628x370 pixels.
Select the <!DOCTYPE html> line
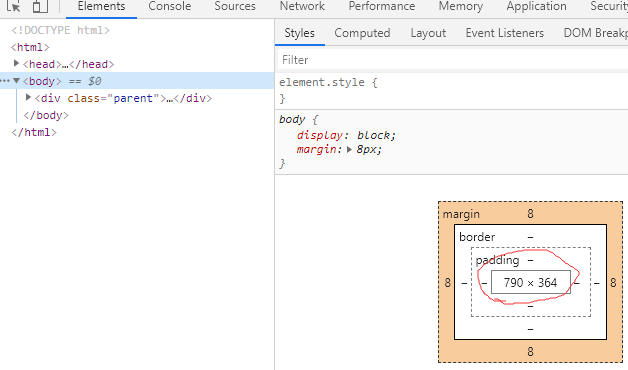pos(60,30)
